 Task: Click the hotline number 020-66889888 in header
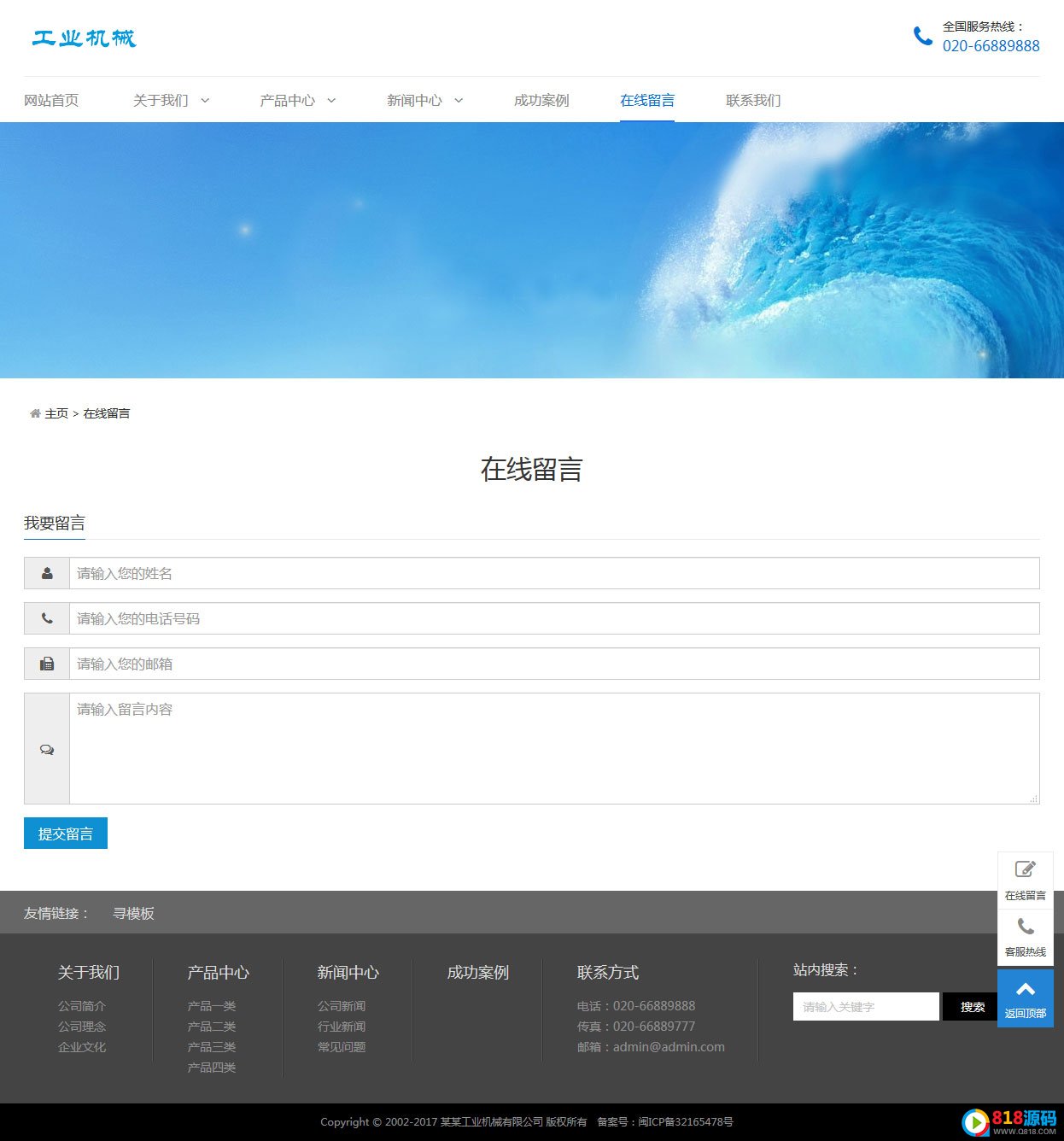(x=991, y=46)
